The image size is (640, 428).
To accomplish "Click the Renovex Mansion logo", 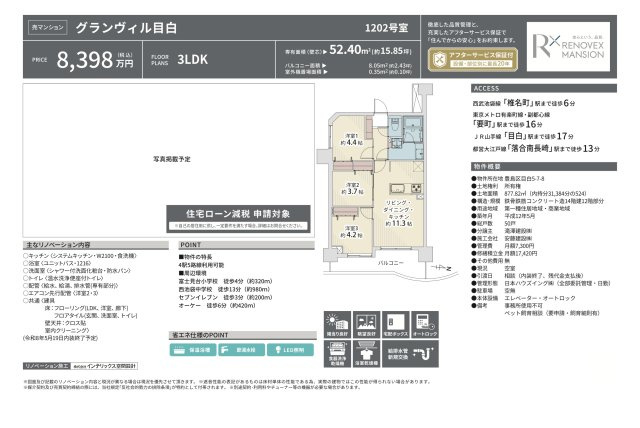I will [x=568, y=47].
